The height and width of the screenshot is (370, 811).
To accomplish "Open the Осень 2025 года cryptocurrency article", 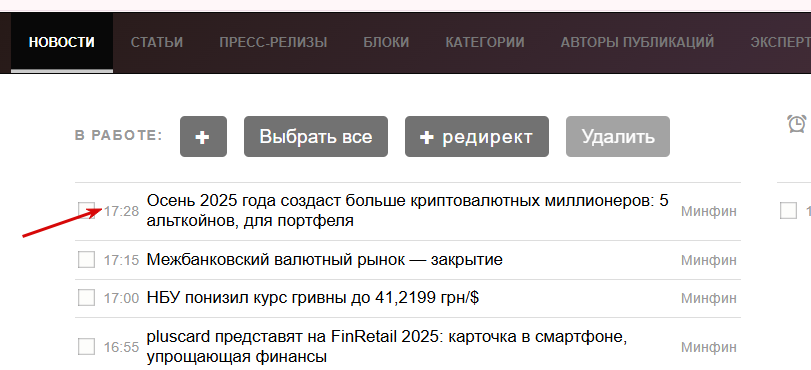I will click(408, 211).
